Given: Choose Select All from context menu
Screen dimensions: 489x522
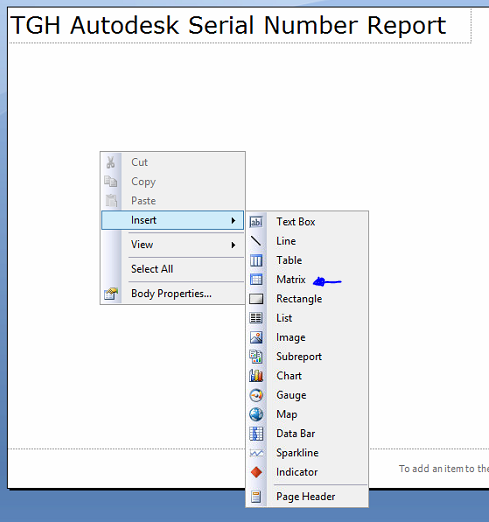Looking at the screenshot, I should [173, 269].
